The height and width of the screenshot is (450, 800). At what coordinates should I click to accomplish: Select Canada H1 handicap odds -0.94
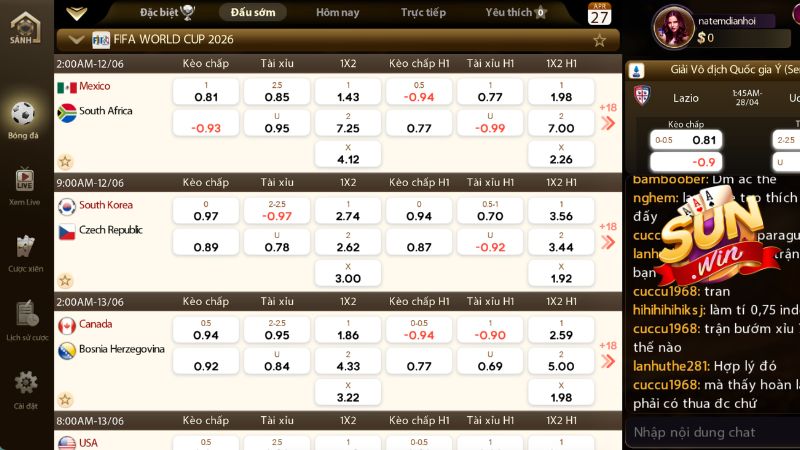[x=419, y=330]
